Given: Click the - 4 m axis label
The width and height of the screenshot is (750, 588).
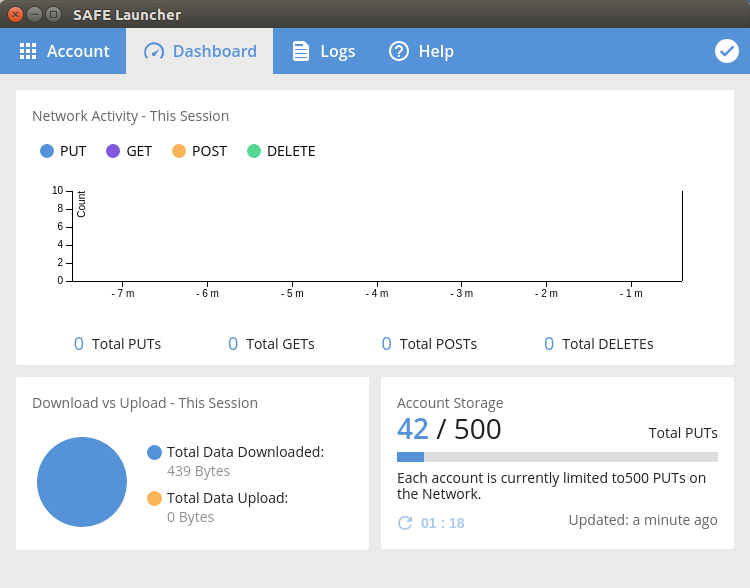Looking at the screenshot, I should [x=377, y=293].
